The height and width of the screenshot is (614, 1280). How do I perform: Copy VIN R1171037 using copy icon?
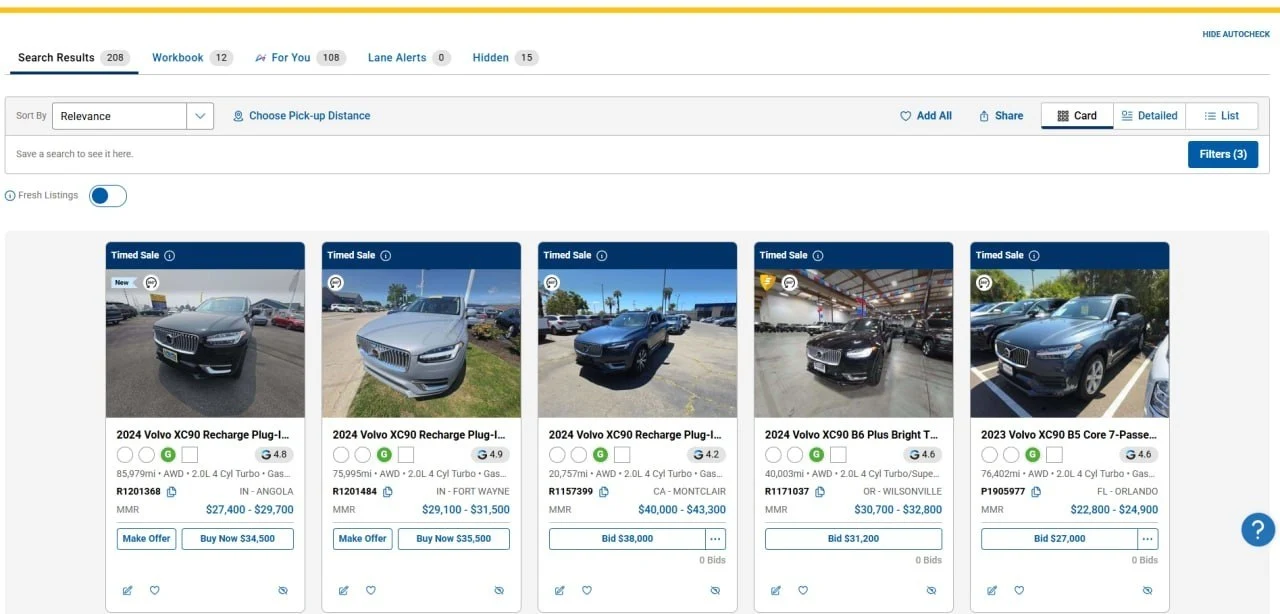(x=820, y=491)
